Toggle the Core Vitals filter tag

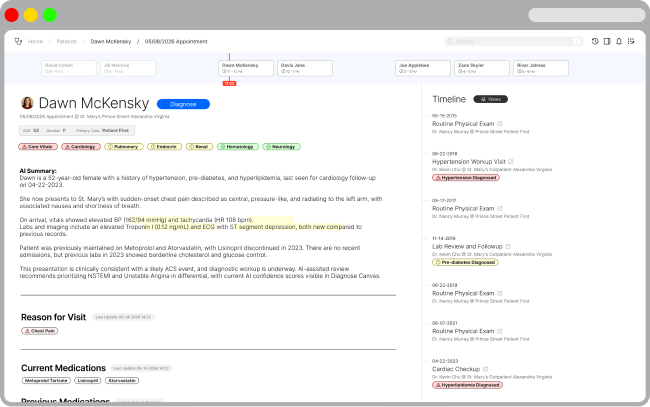pos(37,146)
